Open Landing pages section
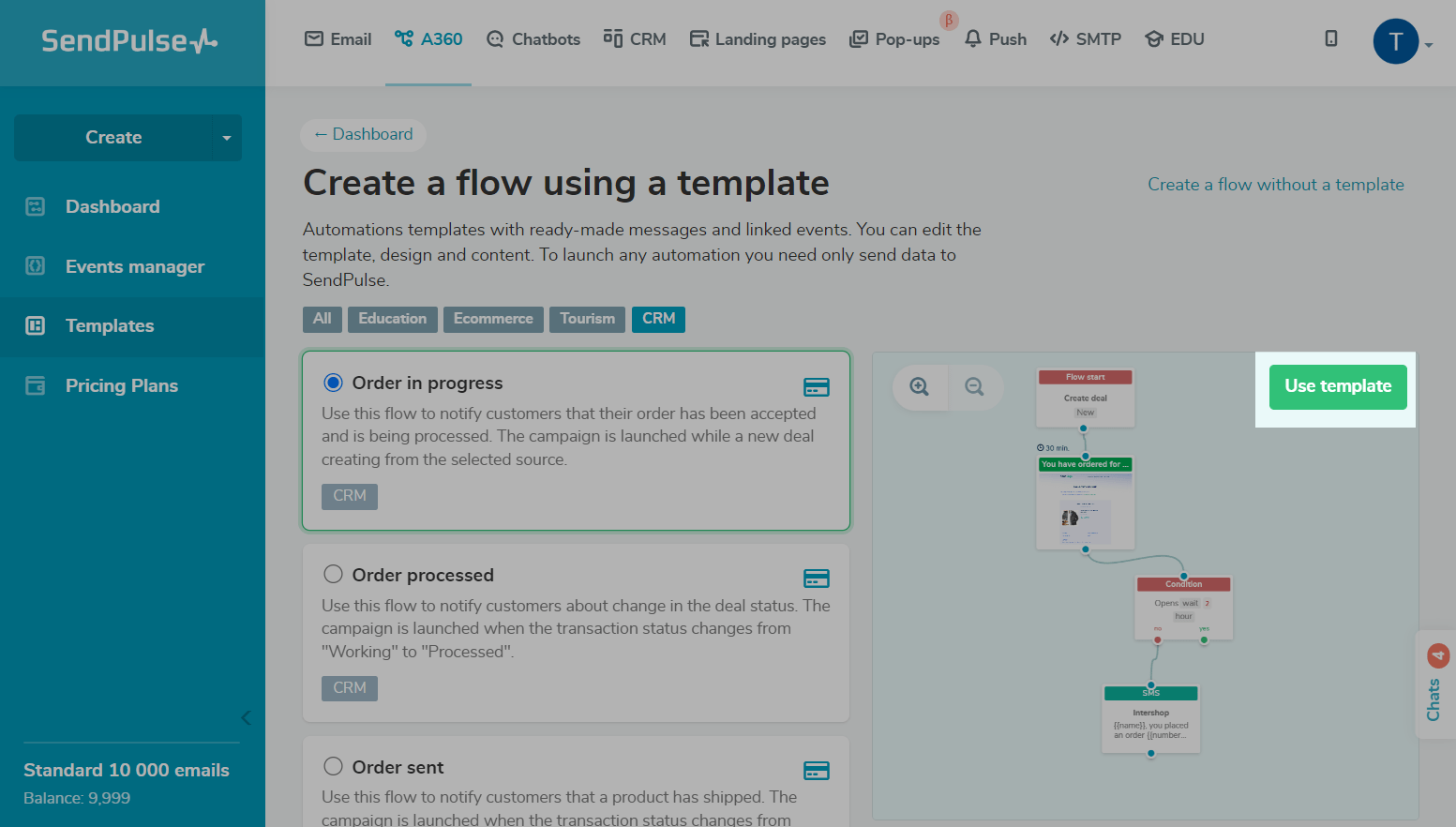Screen dimensions: 1456x827 758,38
